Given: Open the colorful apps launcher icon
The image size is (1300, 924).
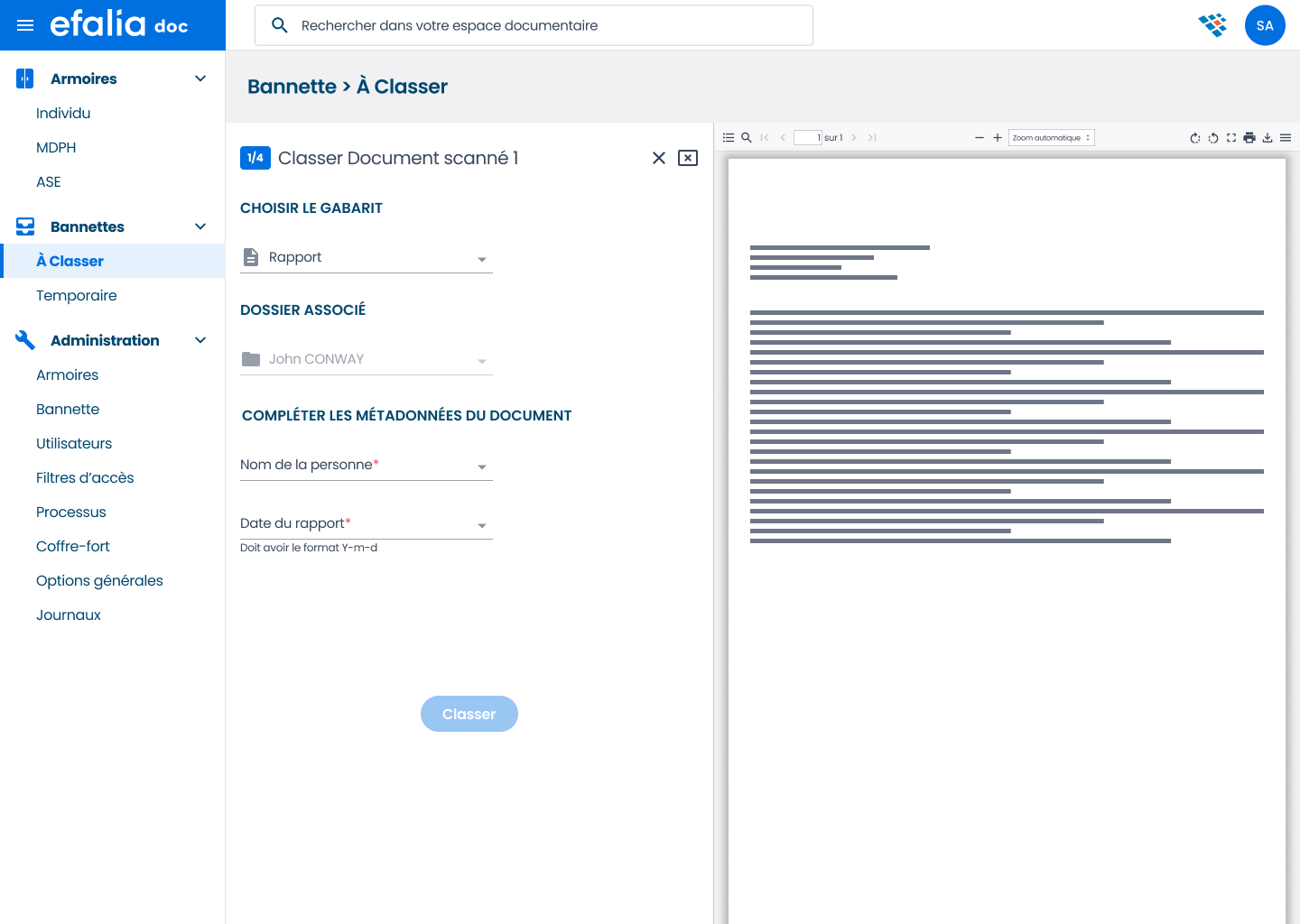Looking at the screenshot, I should [x=1212, y=25].
